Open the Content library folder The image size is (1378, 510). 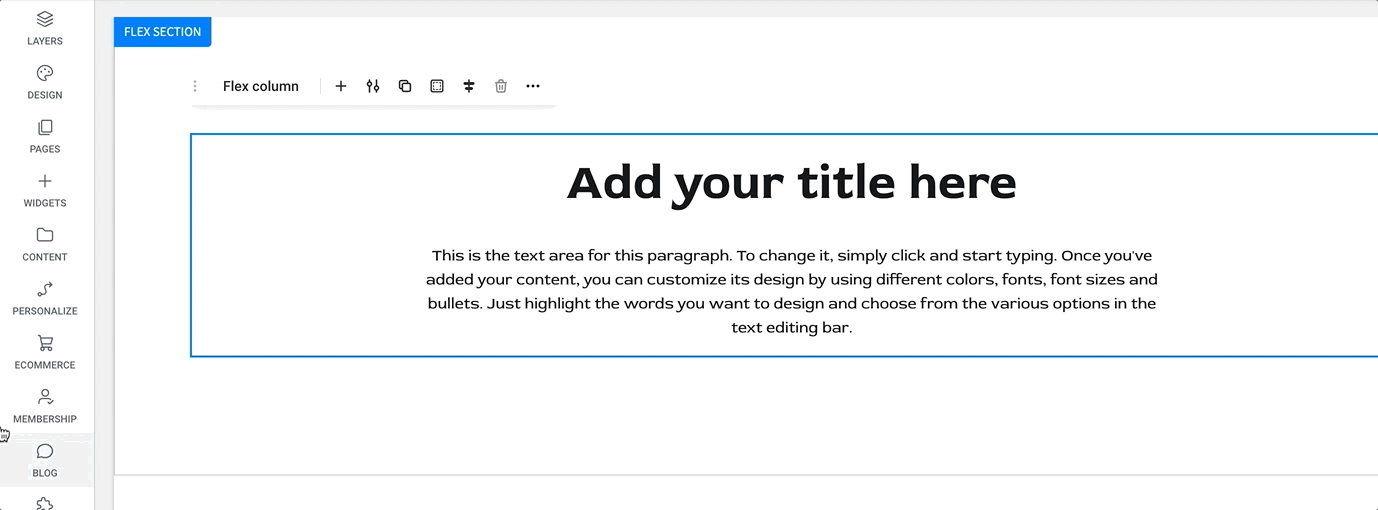44,244
